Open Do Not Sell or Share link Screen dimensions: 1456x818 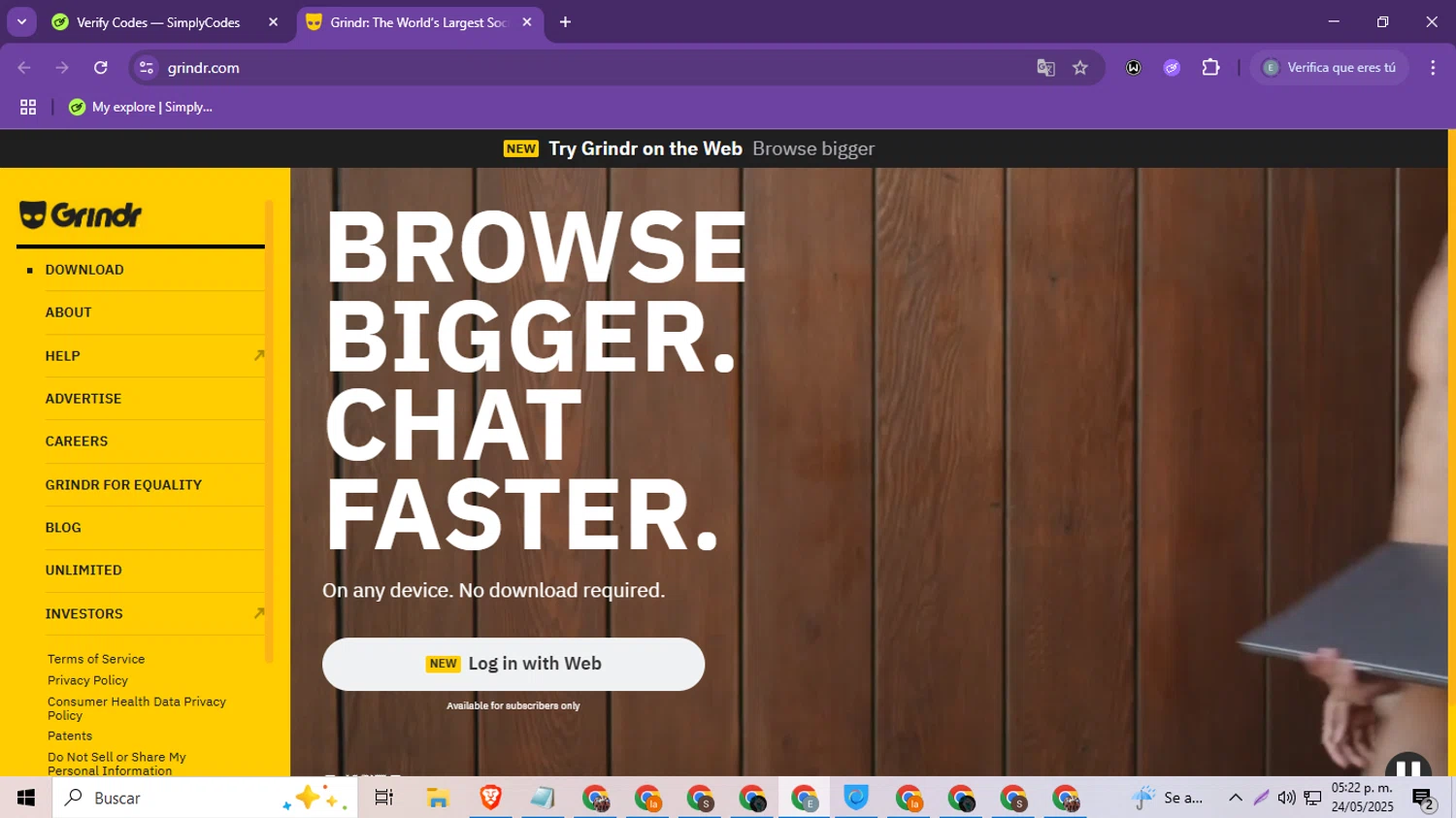tap(116, 764)
